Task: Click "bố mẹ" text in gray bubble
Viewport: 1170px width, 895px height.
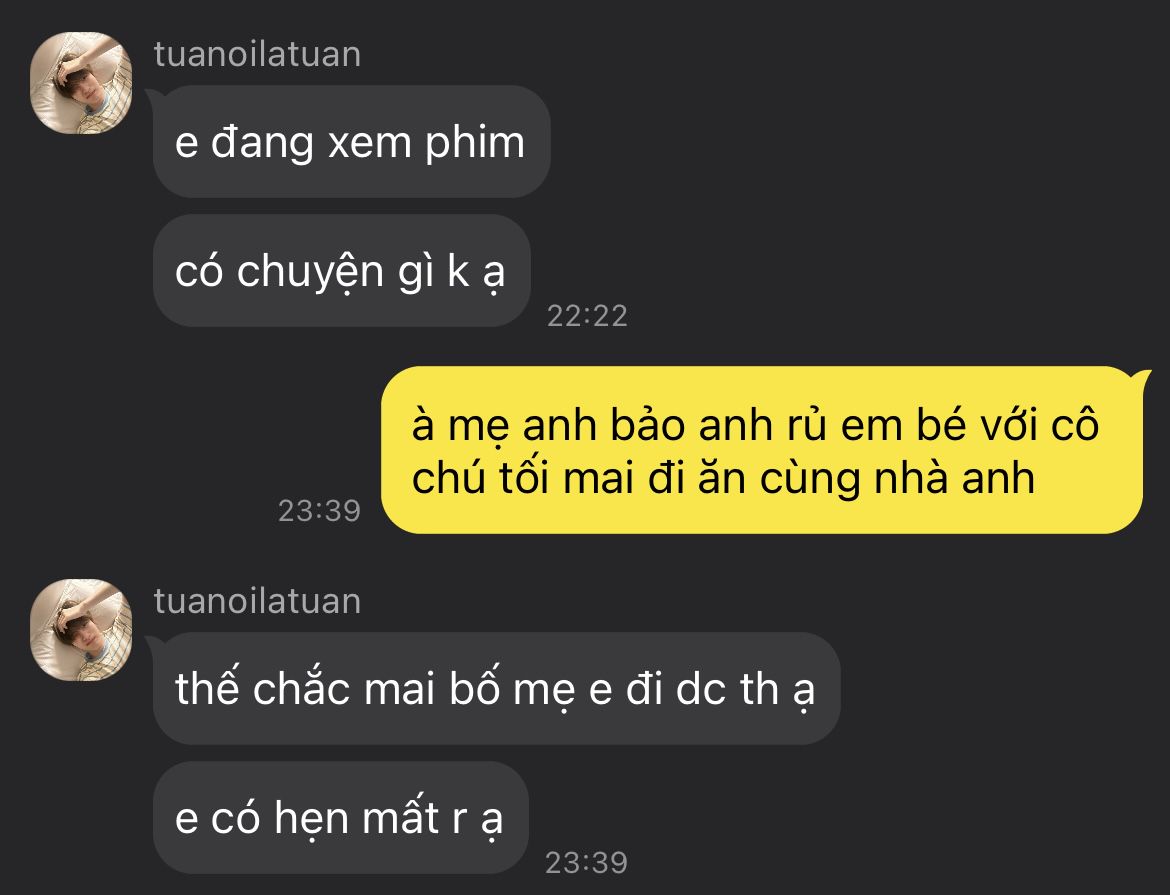Action: pos(512,690)
